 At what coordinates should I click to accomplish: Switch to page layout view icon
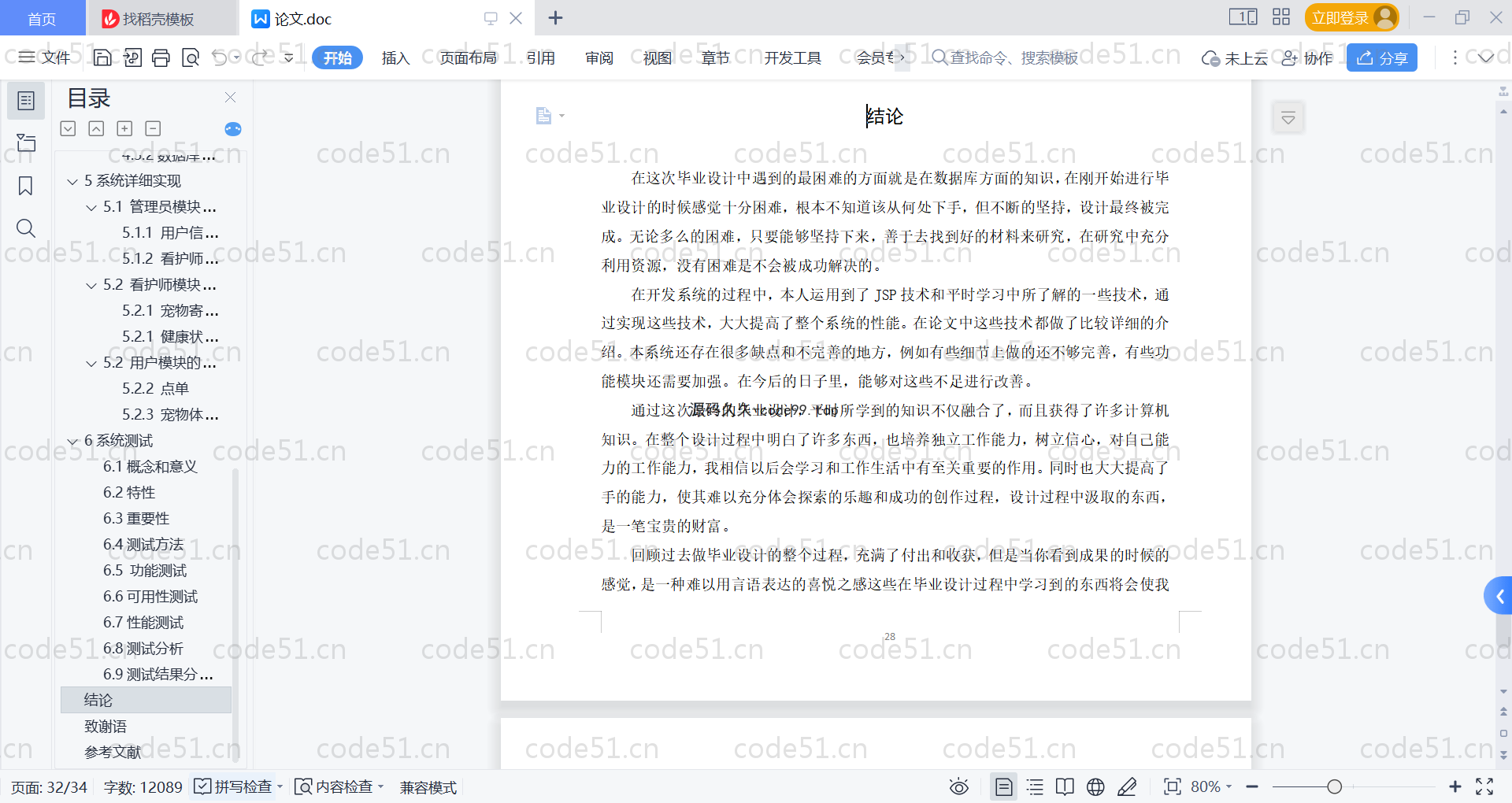coord(1004,786)
